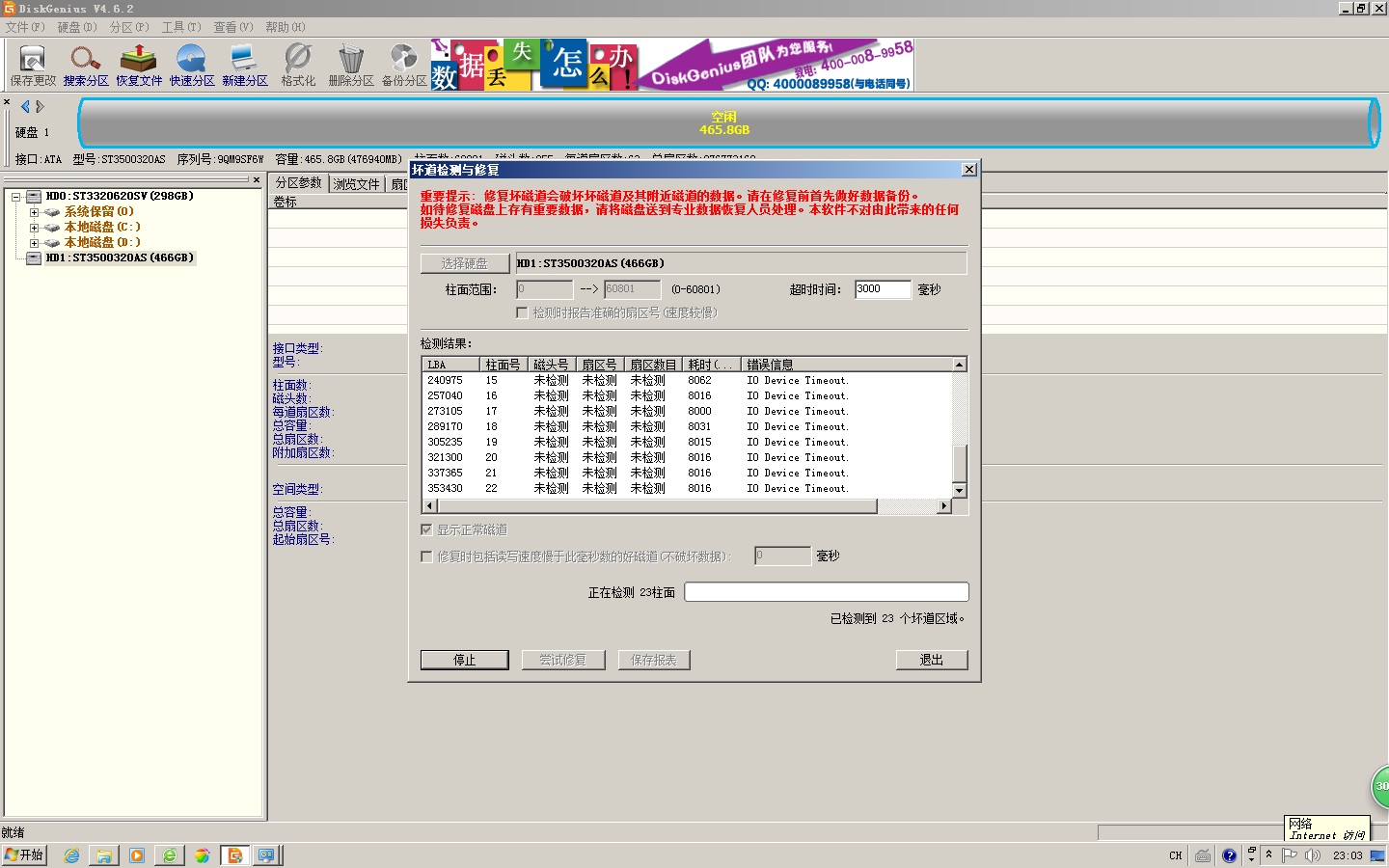Image resolution: width=1389 pixels, height=868 pixels.
Task: Click the 错误信息 column header
Action: (x=847, y=365)
